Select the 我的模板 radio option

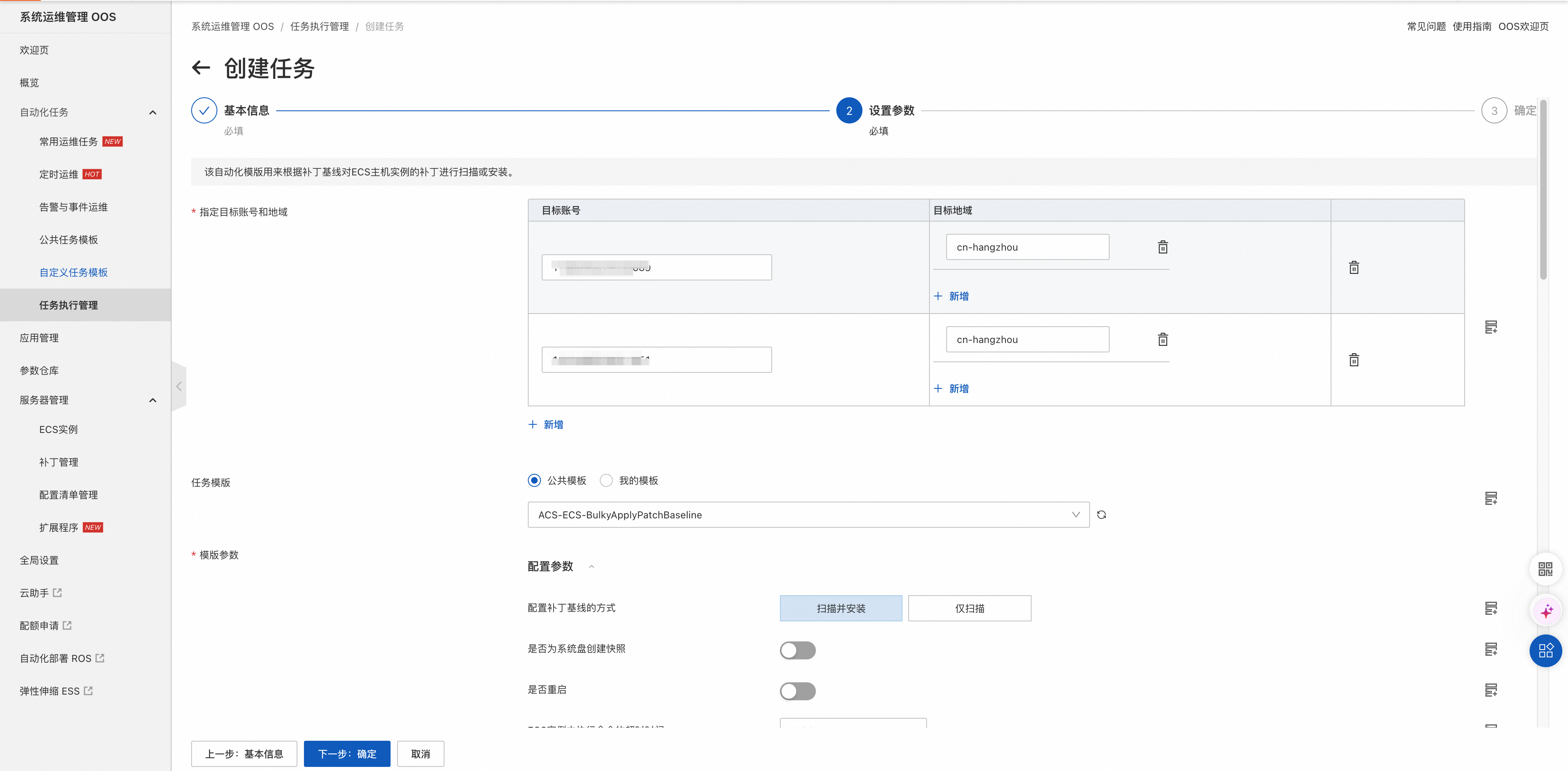point(606,480)
